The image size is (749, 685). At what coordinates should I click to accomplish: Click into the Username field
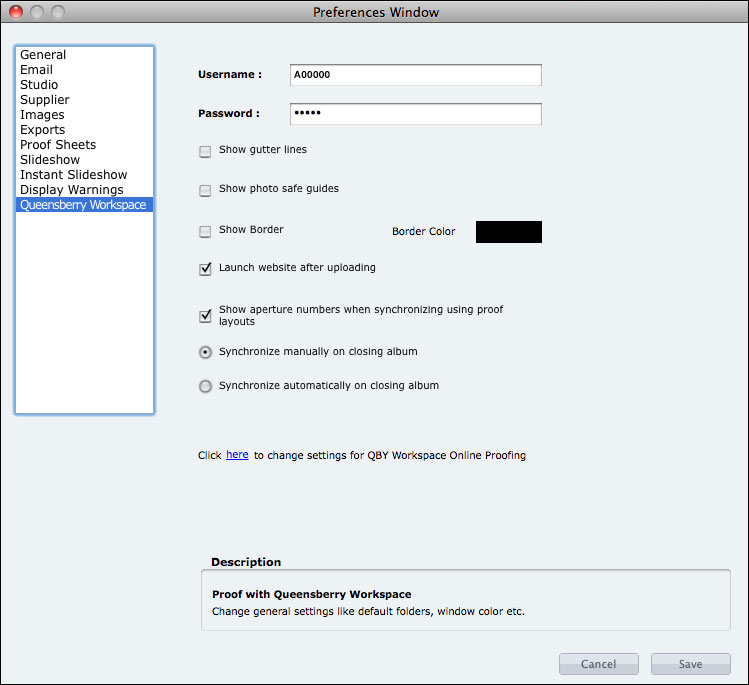click(416, 75)
